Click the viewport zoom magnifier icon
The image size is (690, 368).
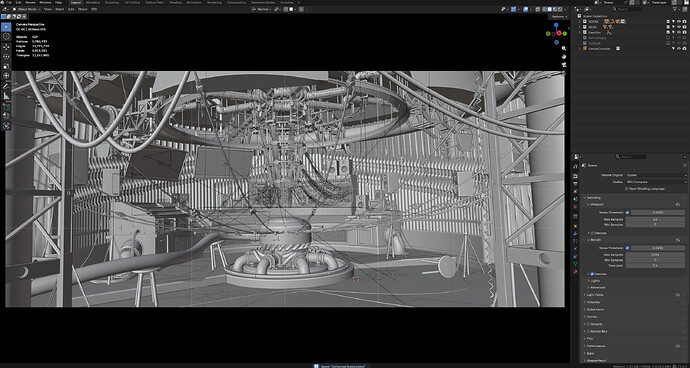[x=564, y=49]
